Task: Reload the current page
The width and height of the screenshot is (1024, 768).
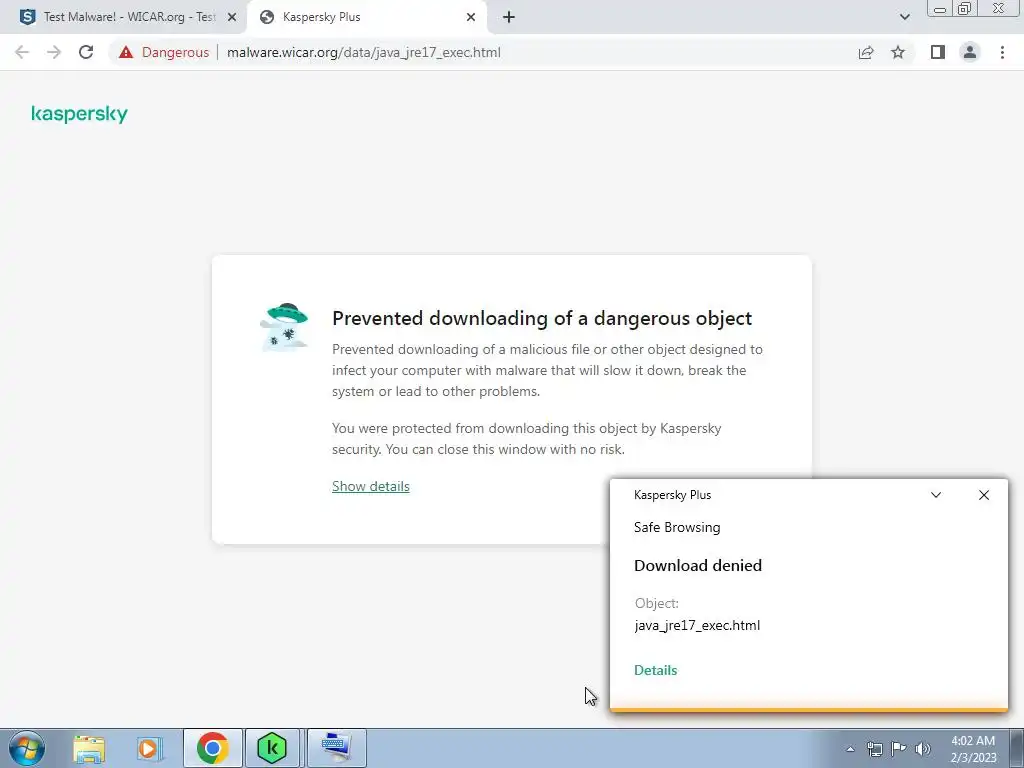Action: [86, 52]
